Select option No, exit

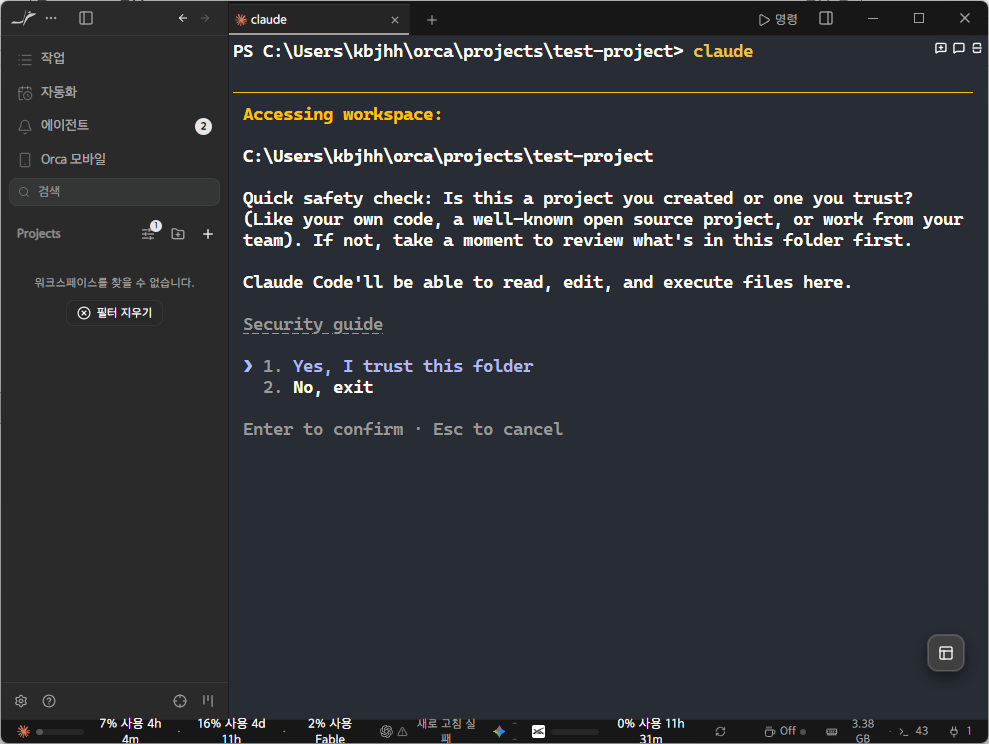tap(332, 387)
